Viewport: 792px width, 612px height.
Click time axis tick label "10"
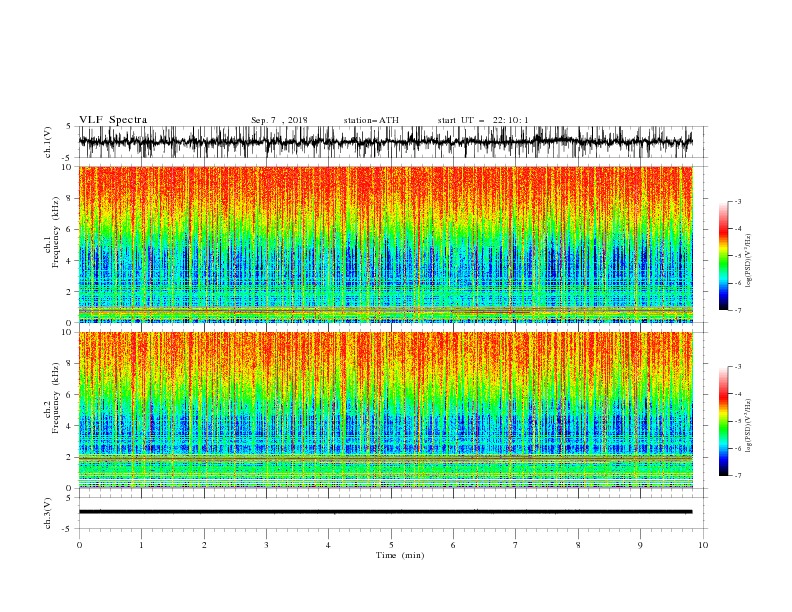tap(703, 545)
